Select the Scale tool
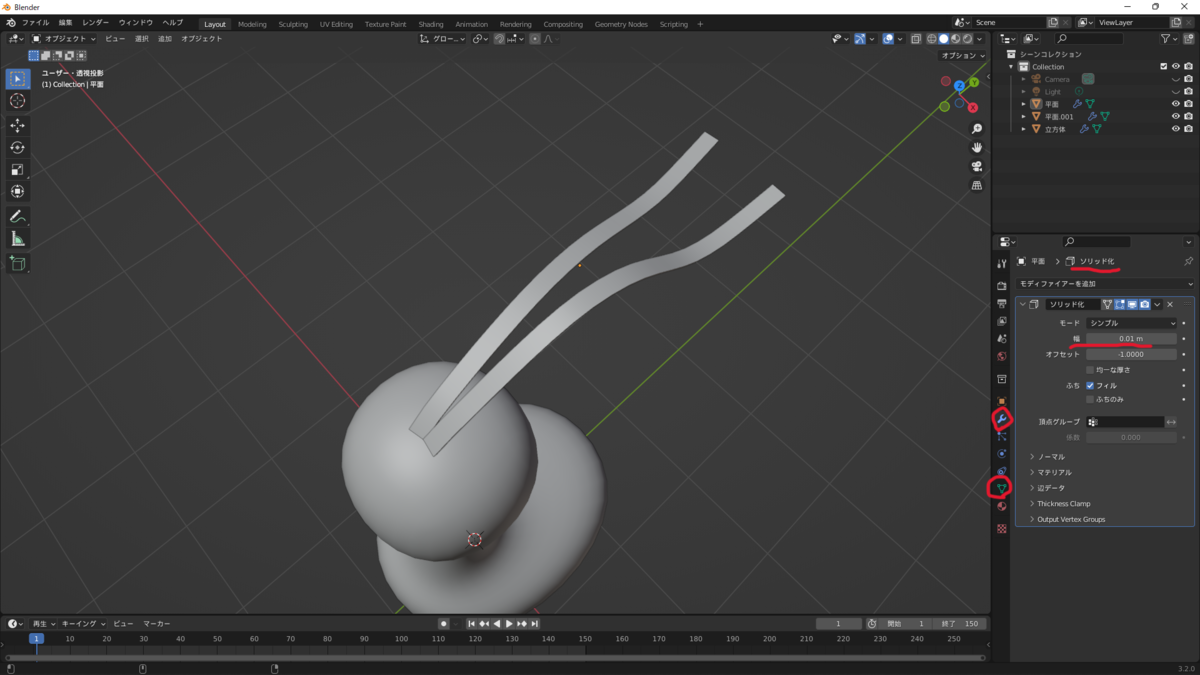Screen dimensions: 1200x675 (x=17, y=169)
